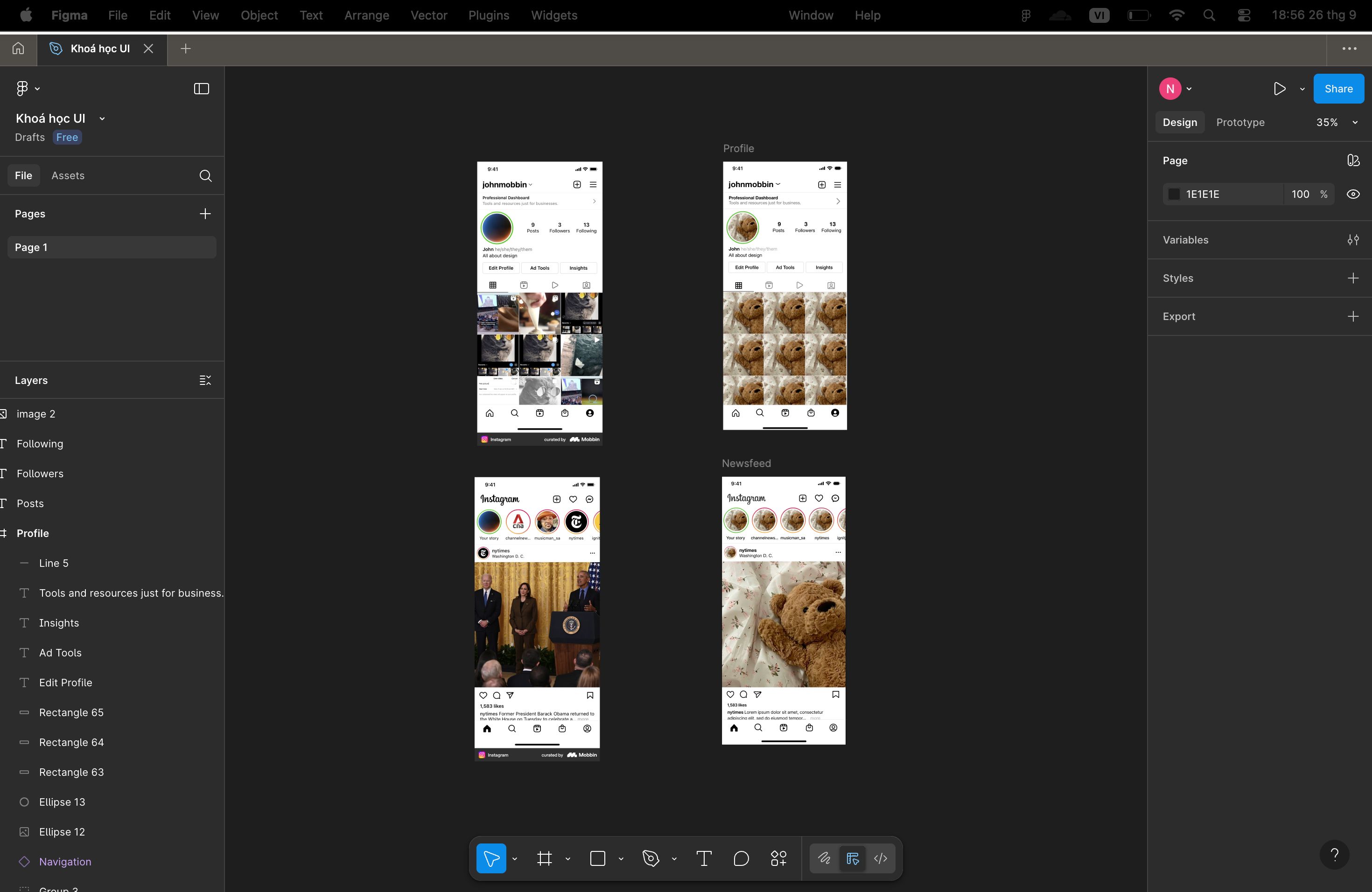Viewport: 1372px width, 892px height.
Task: Add a new page
Action: tap(205, 214)
